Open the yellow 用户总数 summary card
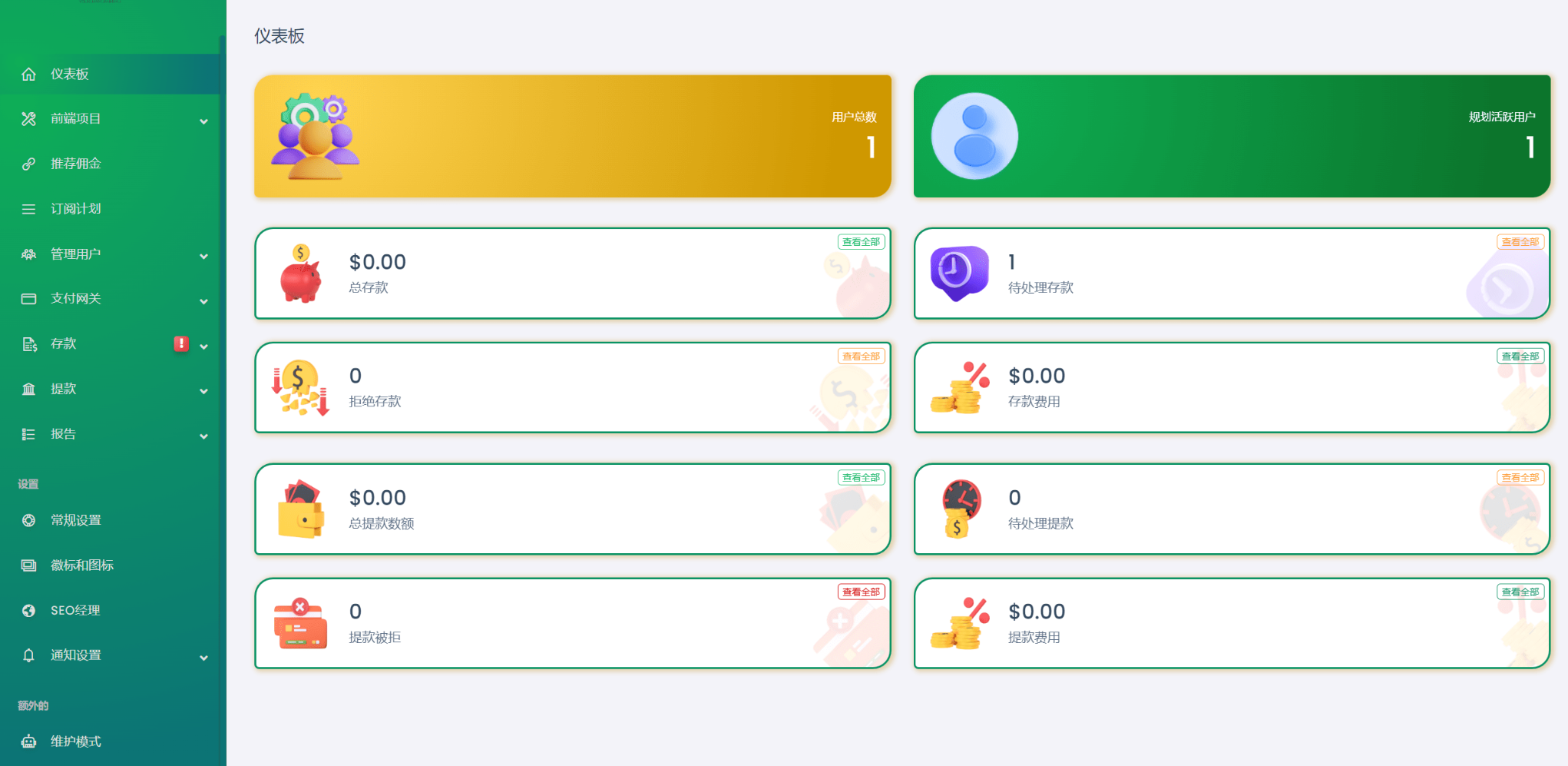 [x=573, y=136]
